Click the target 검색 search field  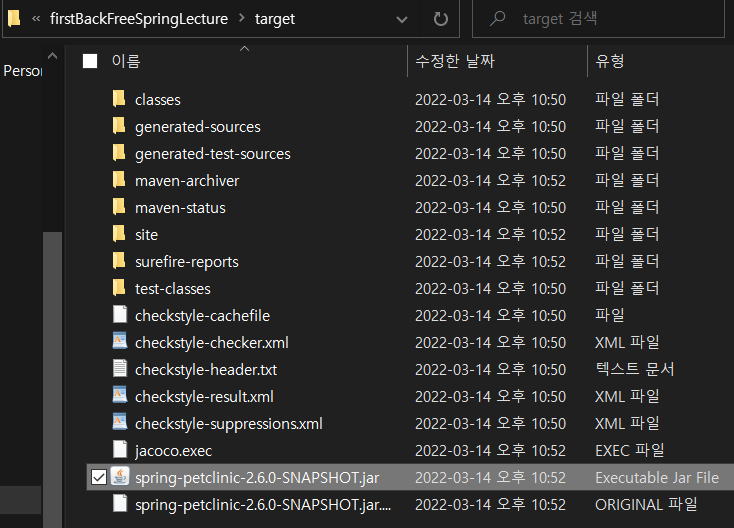tap(598, 19)
